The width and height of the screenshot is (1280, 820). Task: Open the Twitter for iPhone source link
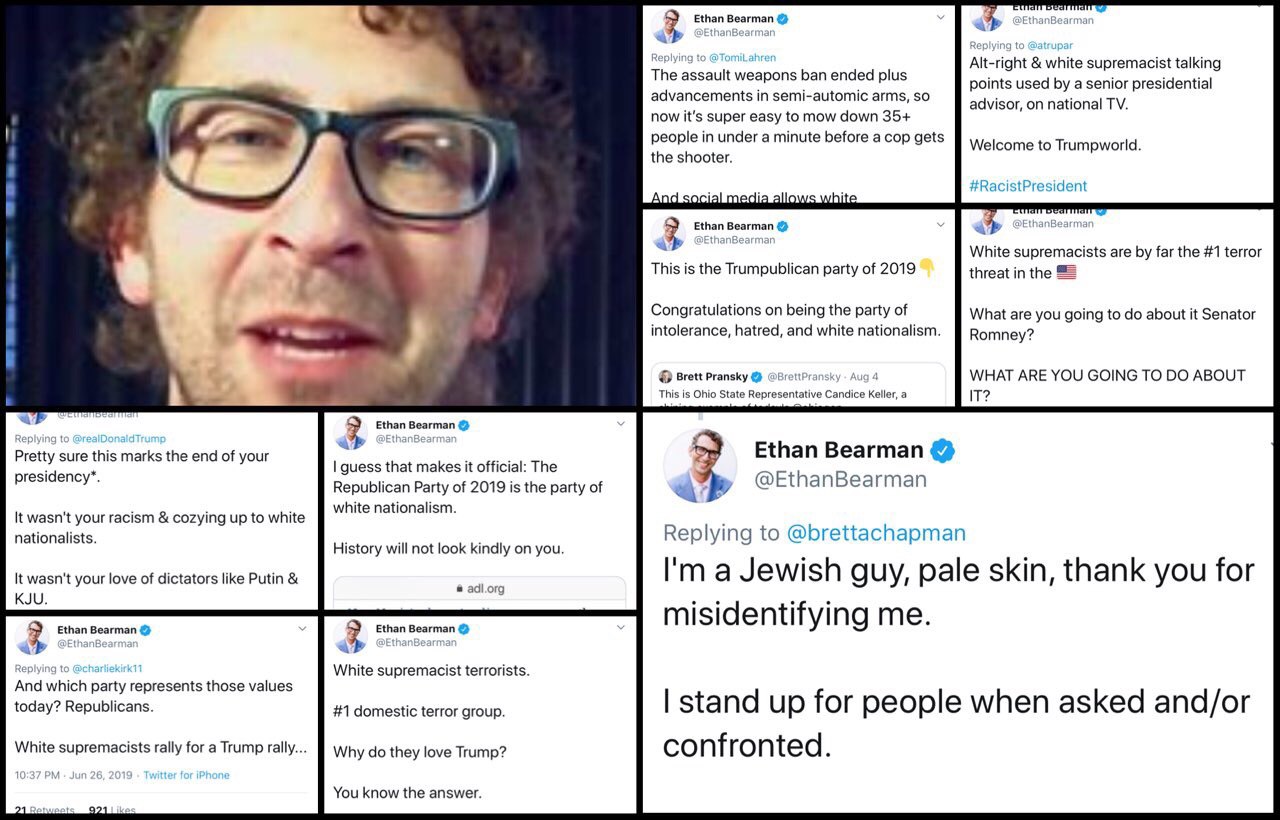(x=186, y=775)
